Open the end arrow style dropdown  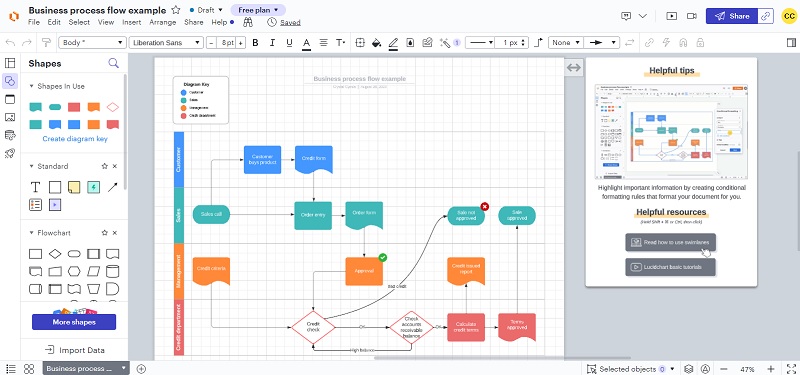[601, 43]
